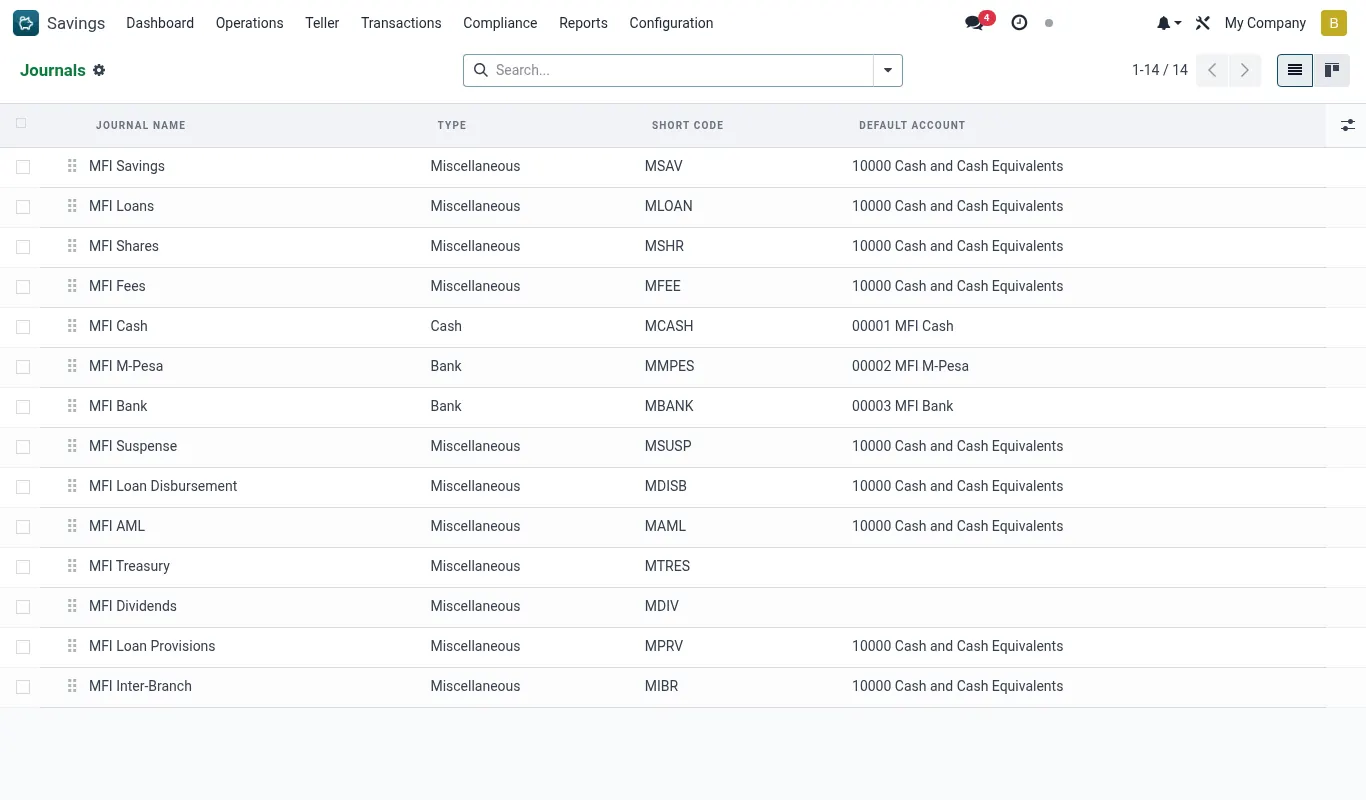This screenshot has height=800, width=1366.
Task: Open the MFI Loan Provisions journal record
Action: pos(152,646)
